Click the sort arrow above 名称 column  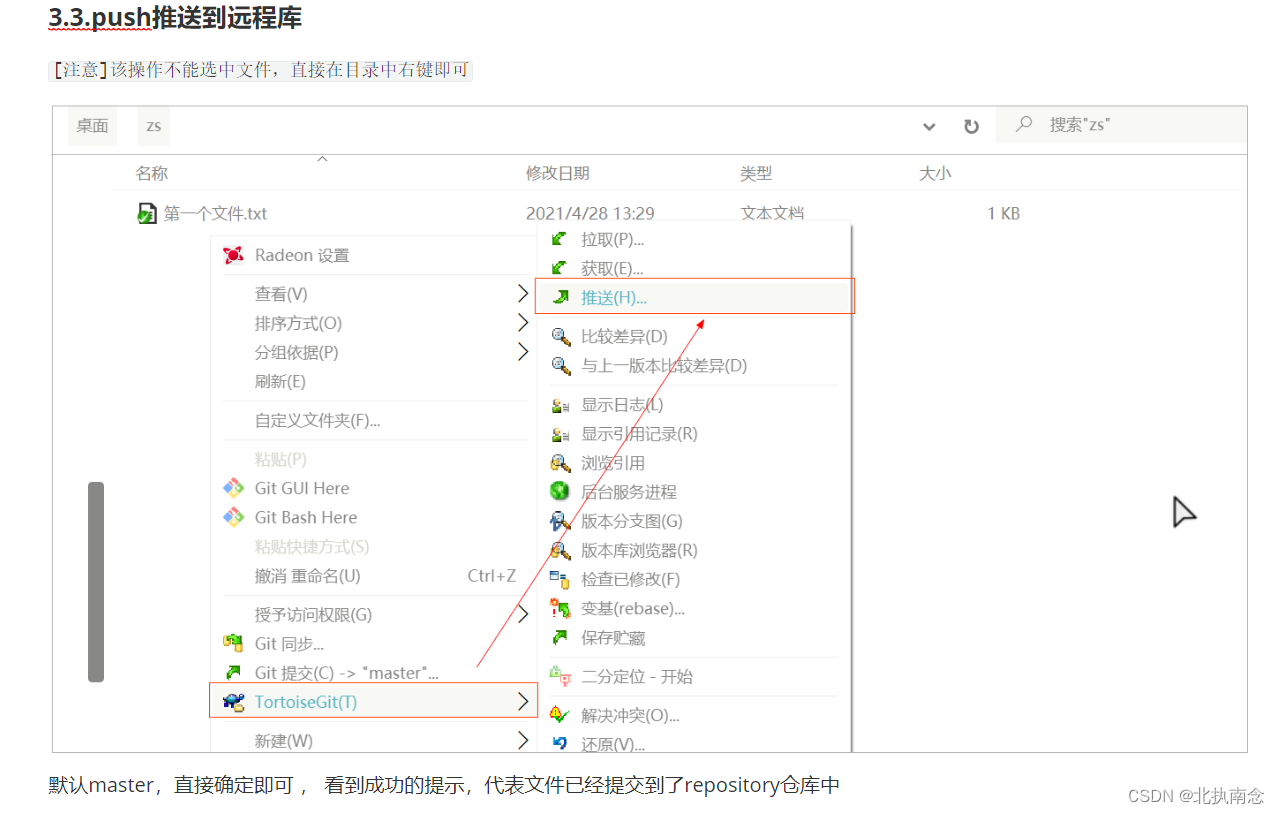coord(322,159)
